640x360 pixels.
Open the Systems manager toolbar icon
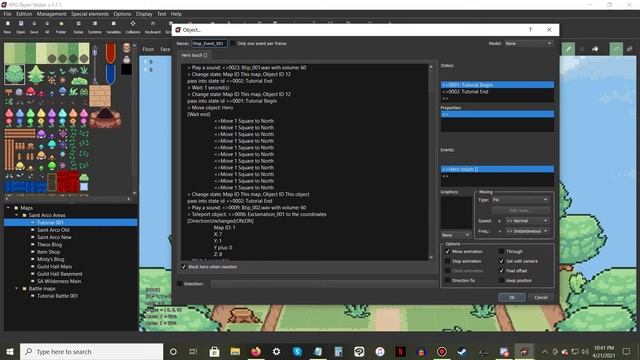95,27
